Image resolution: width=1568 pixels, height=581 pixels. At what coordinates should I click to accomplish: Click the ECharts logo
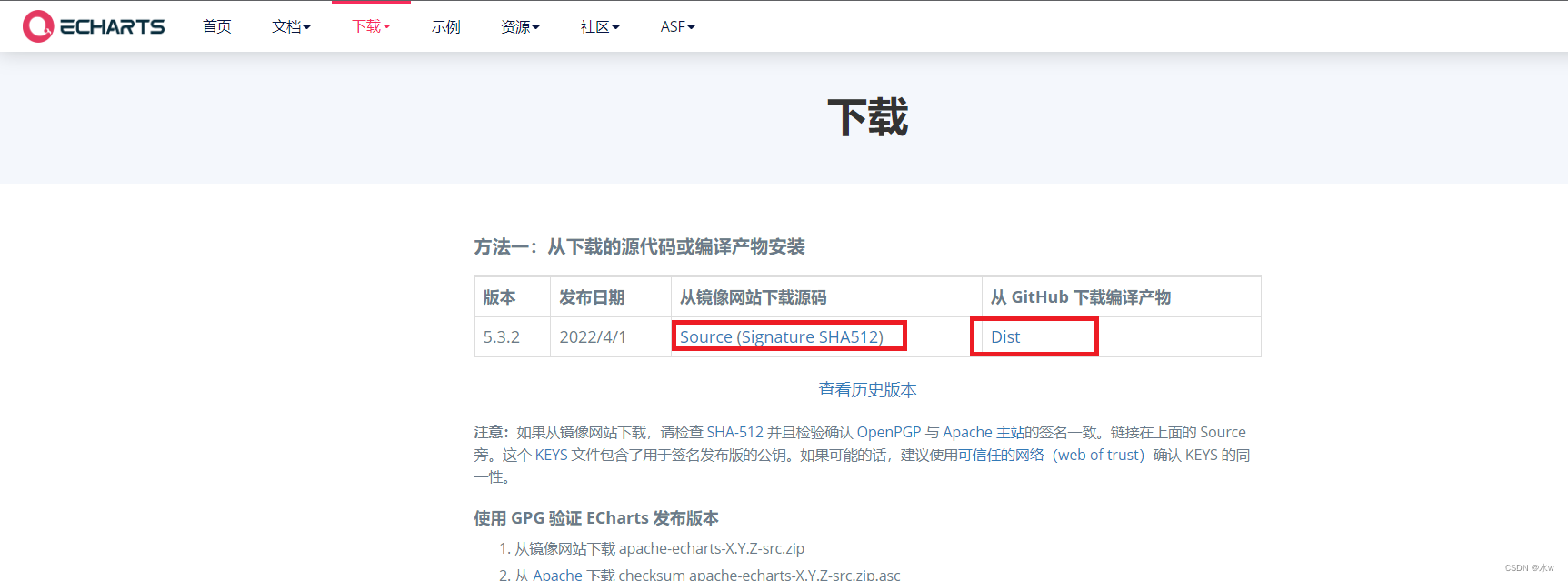coord(94,26)
